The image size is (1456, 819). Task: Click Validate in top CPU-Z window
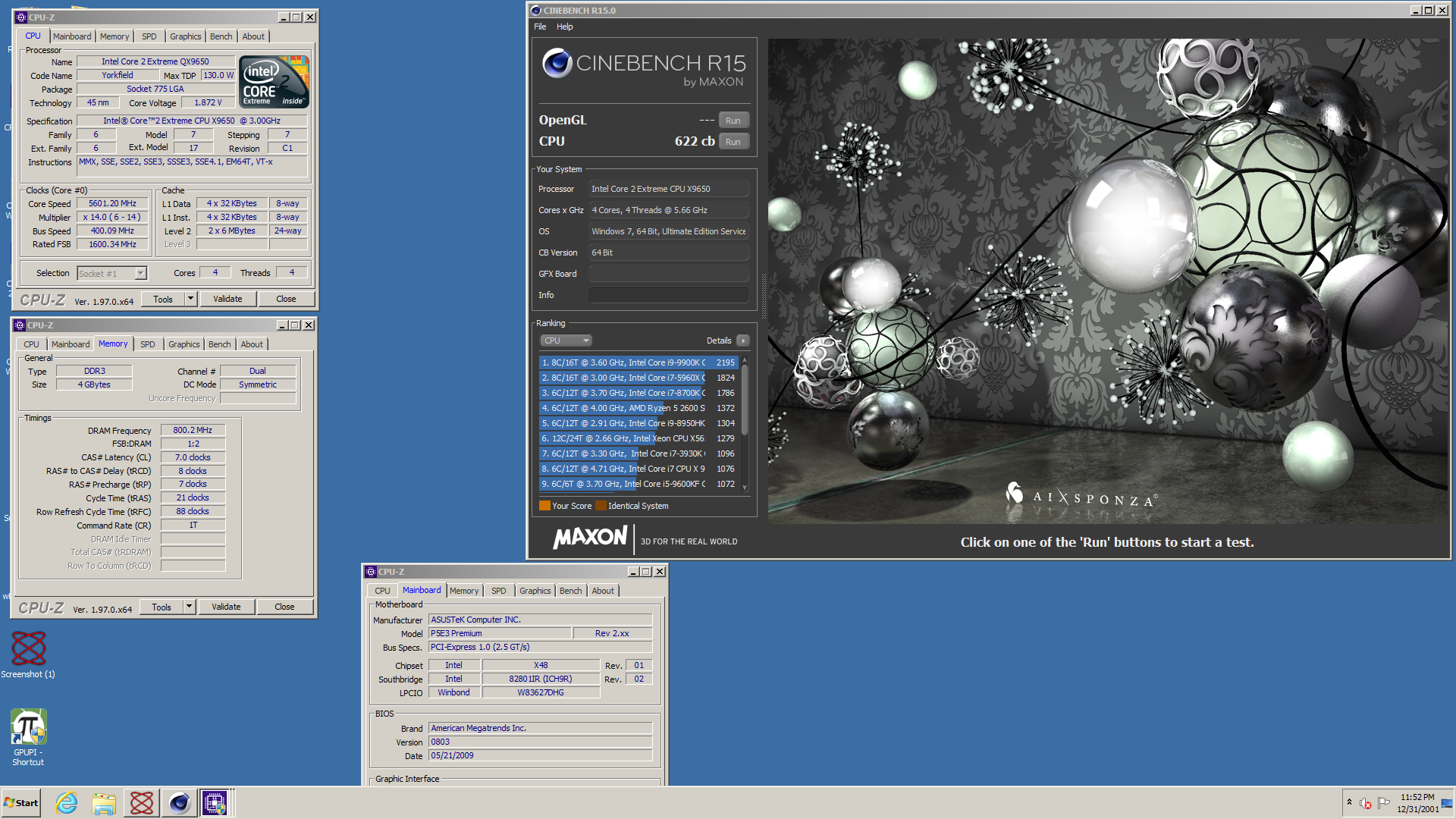pos(227,299)
